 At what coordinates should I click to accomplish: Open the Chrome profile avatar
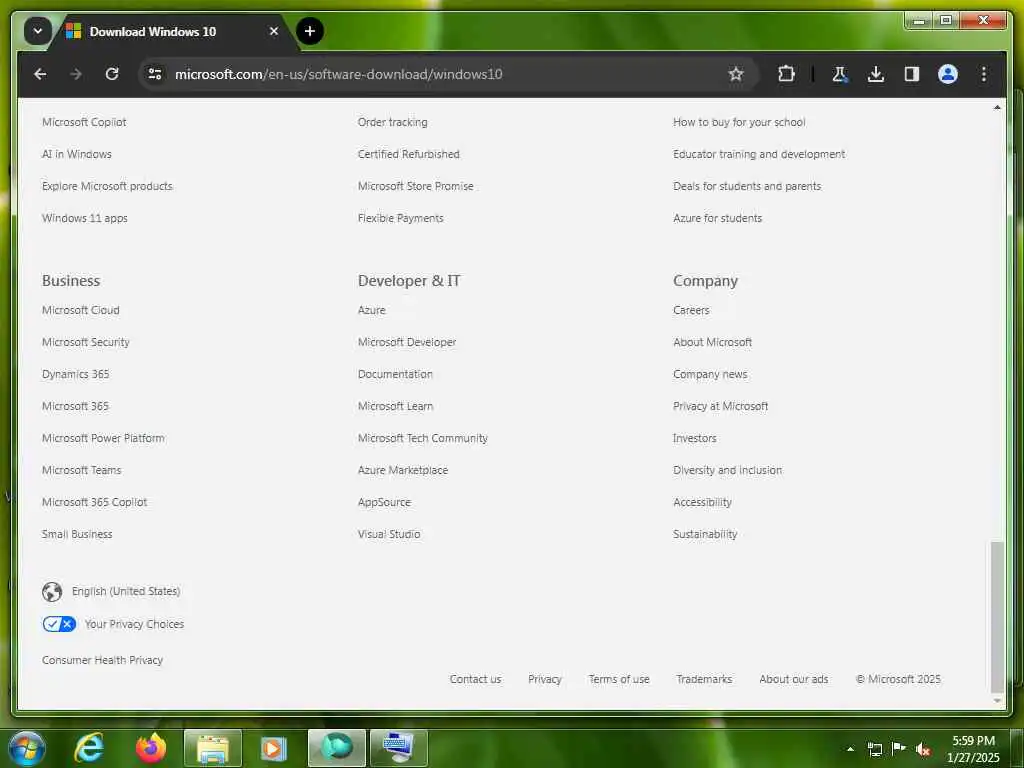pos(948,74)
